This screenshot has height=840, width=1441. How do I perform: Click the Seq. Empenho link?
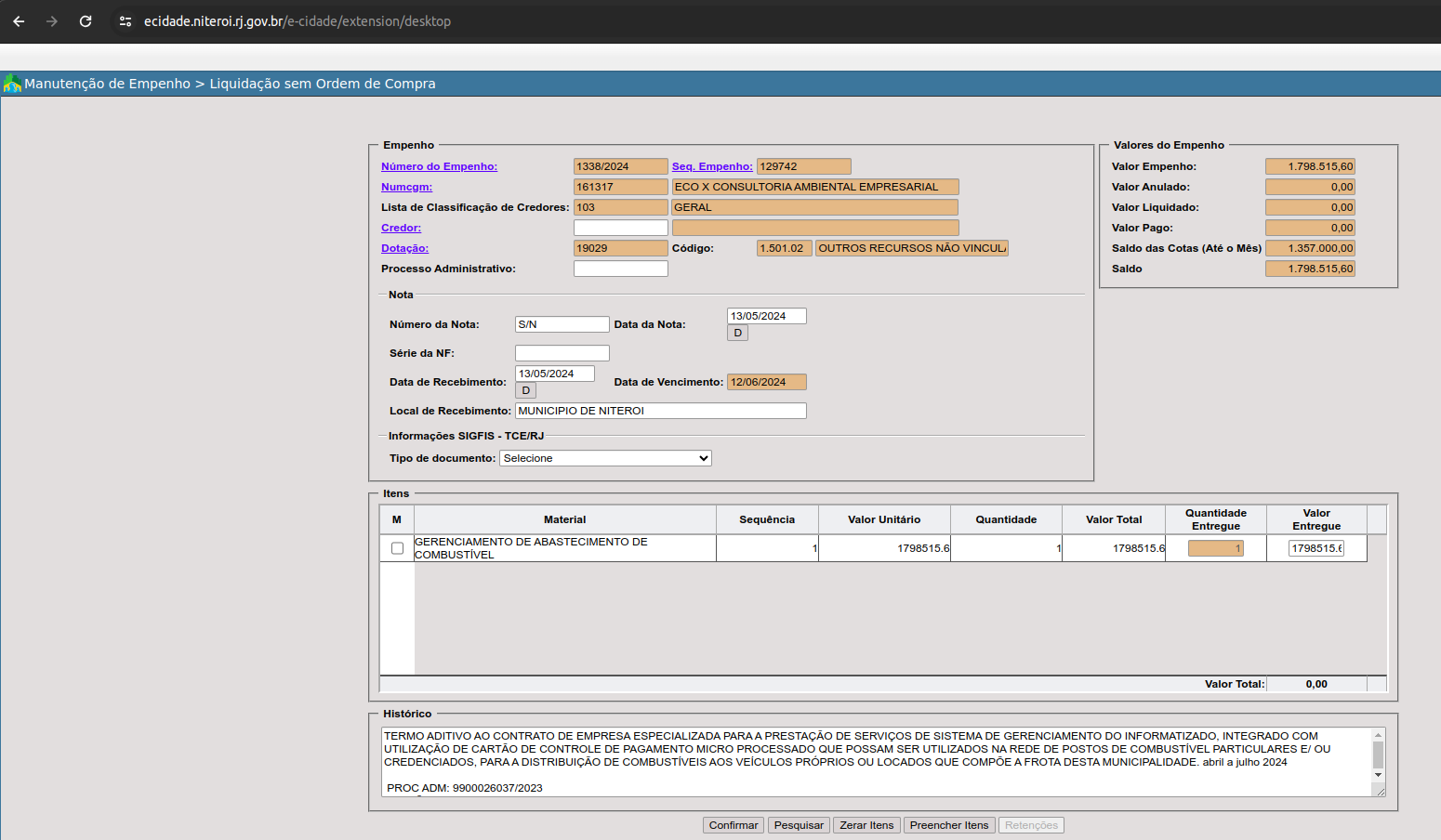point(712,167)
